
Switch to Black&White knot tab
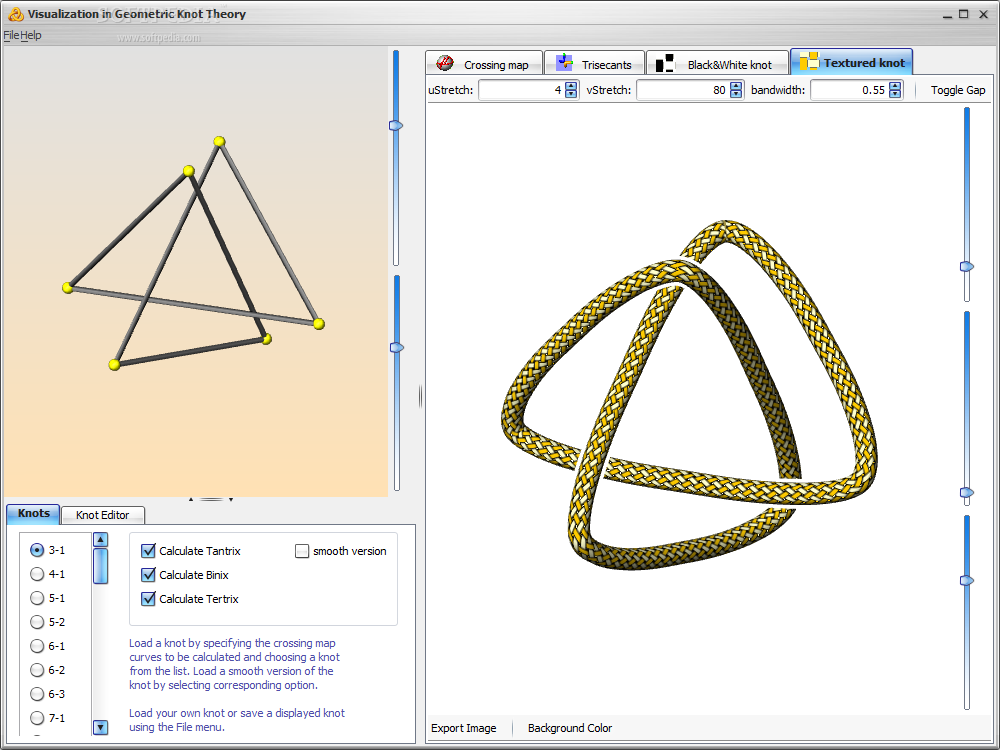(x=717, y=63)
